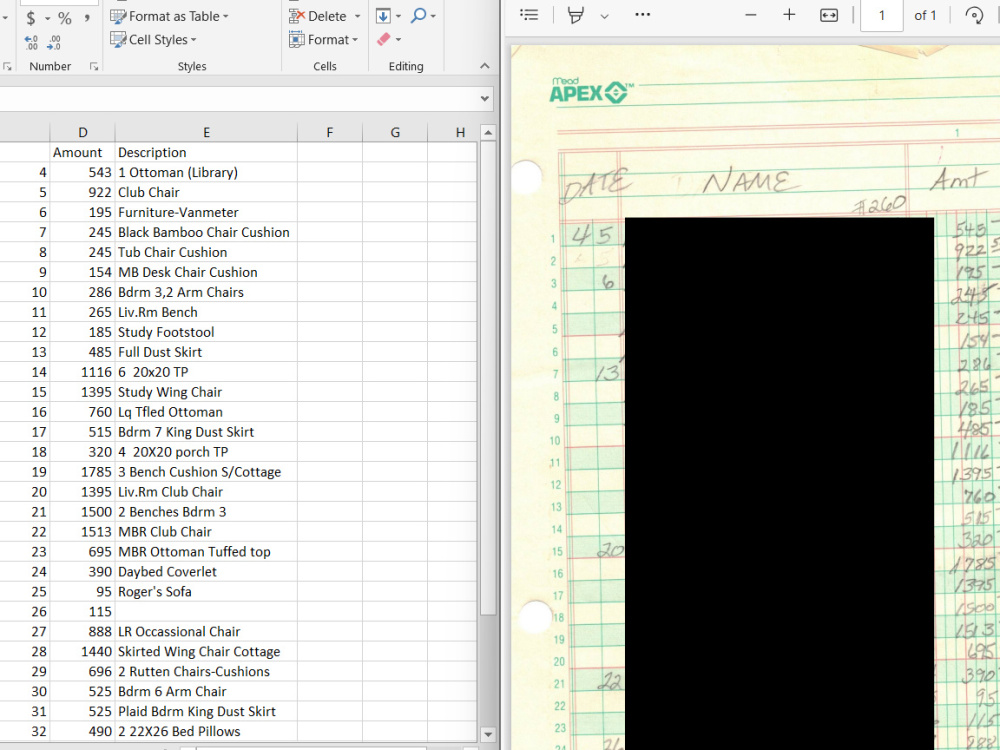This screenshot has width=1000, height=750.
Task: Click the Fill down icon
Action: coord(383,15)
